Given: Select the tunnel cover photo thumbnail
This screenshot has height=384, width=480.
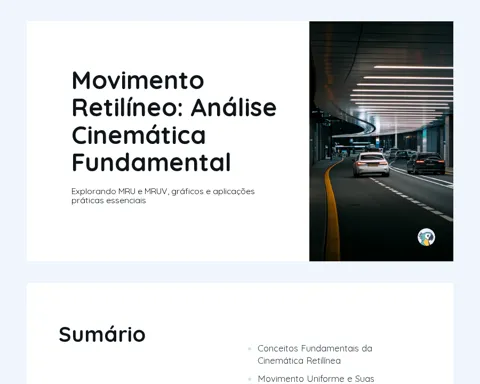Looking at the screenshot, I should pyautogui.click(x=381, y=141).
